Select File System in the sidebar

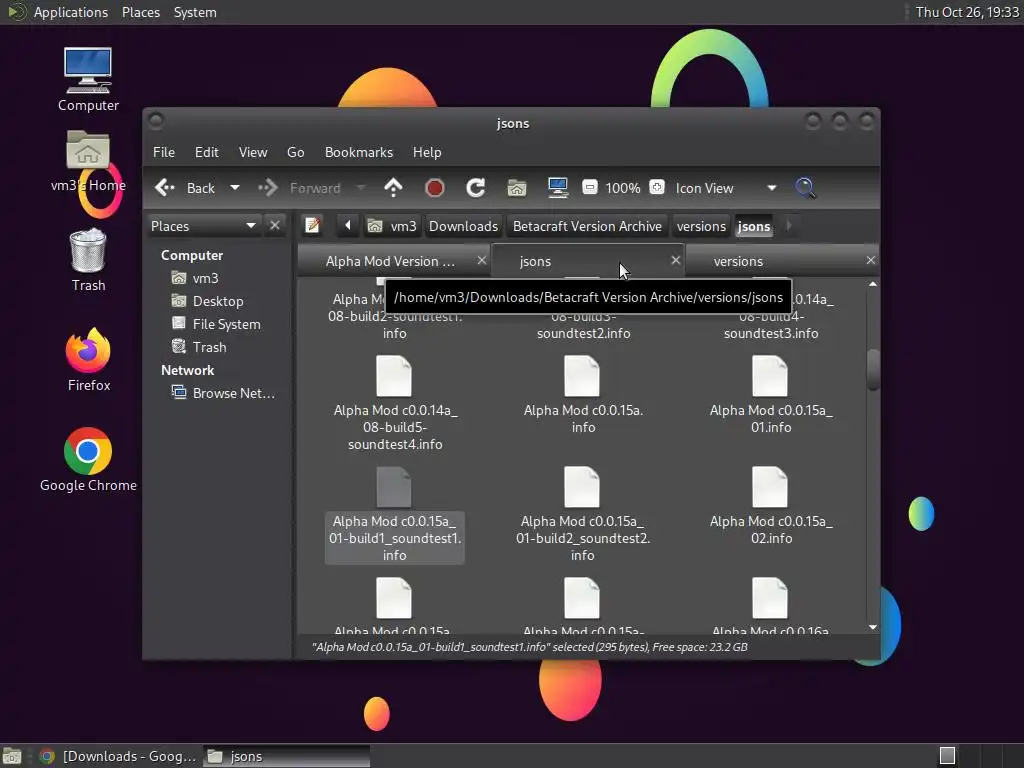[226, 324]
